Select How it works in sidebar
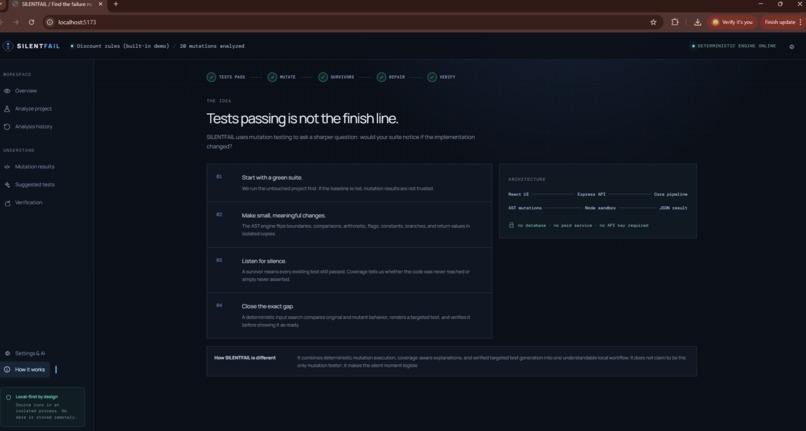Image resolution: width=806 pixels, height=431 pixels. pos(25,369)
